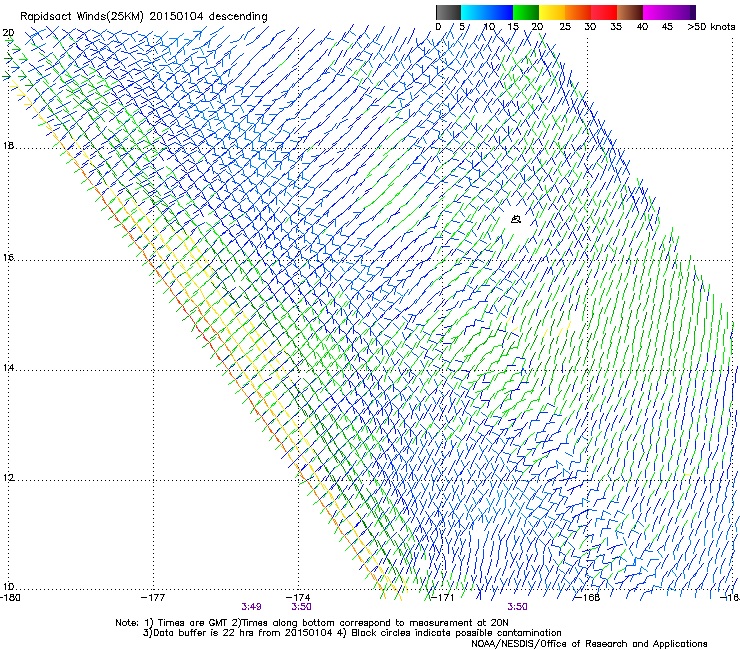Screen dimensions: 740x650
Task: Click the NOAA/NESDIS credit text
Action: (x=589, y=644)
